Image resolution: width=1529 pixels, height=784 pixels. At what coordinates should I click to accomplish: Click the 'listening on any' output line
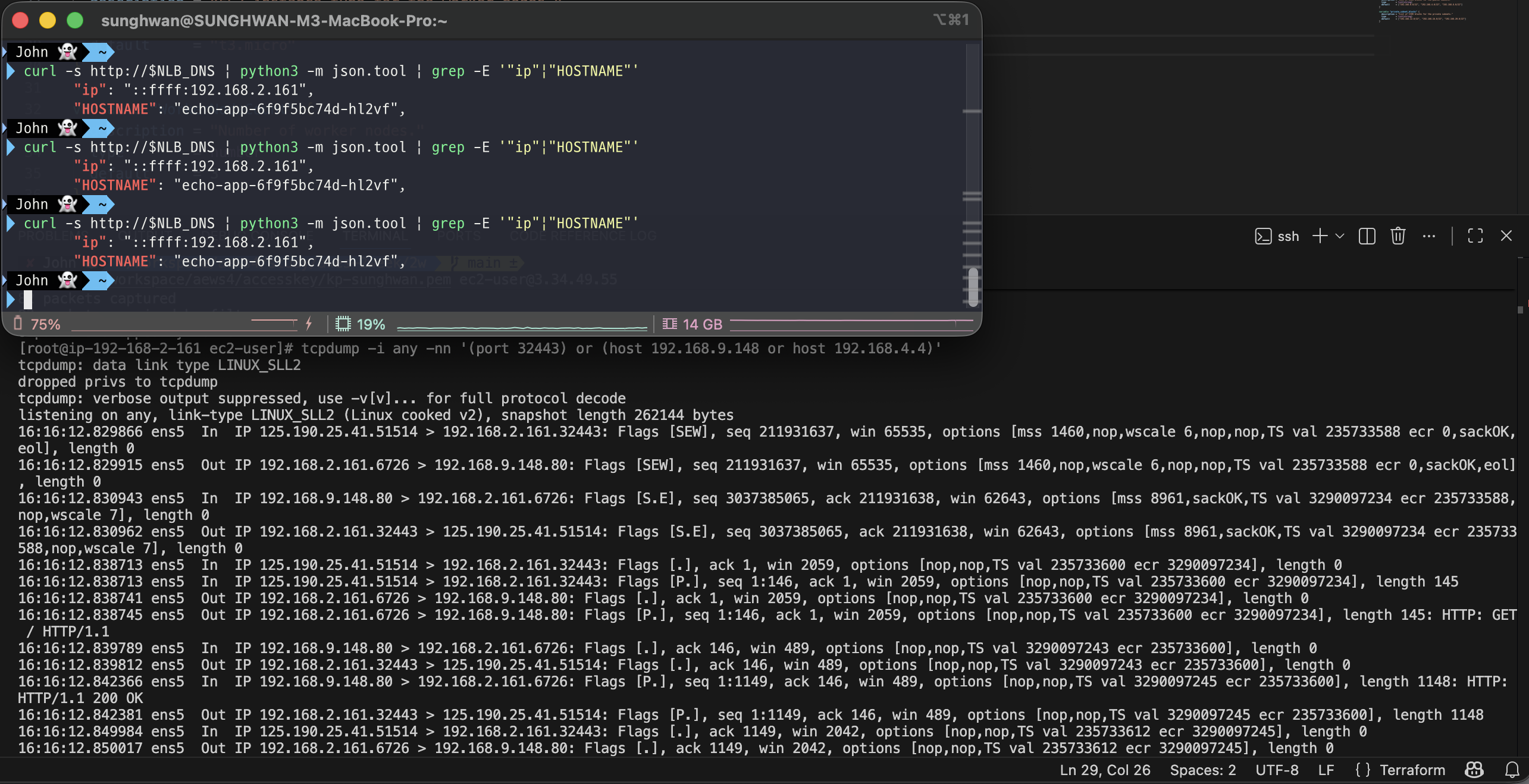click(375, 415)
